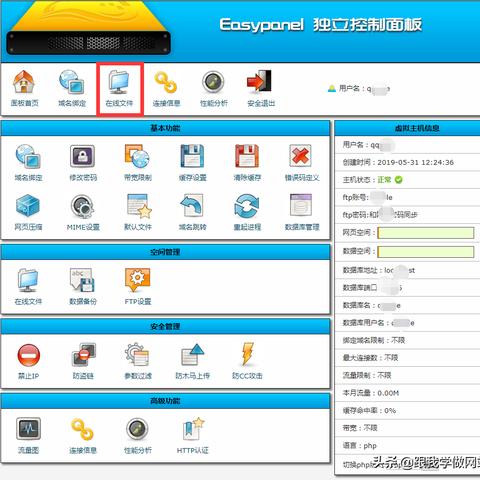Click the 安全管理 section header
The height and width of the screenshot is (480, 480).
(x=165, y=327)
